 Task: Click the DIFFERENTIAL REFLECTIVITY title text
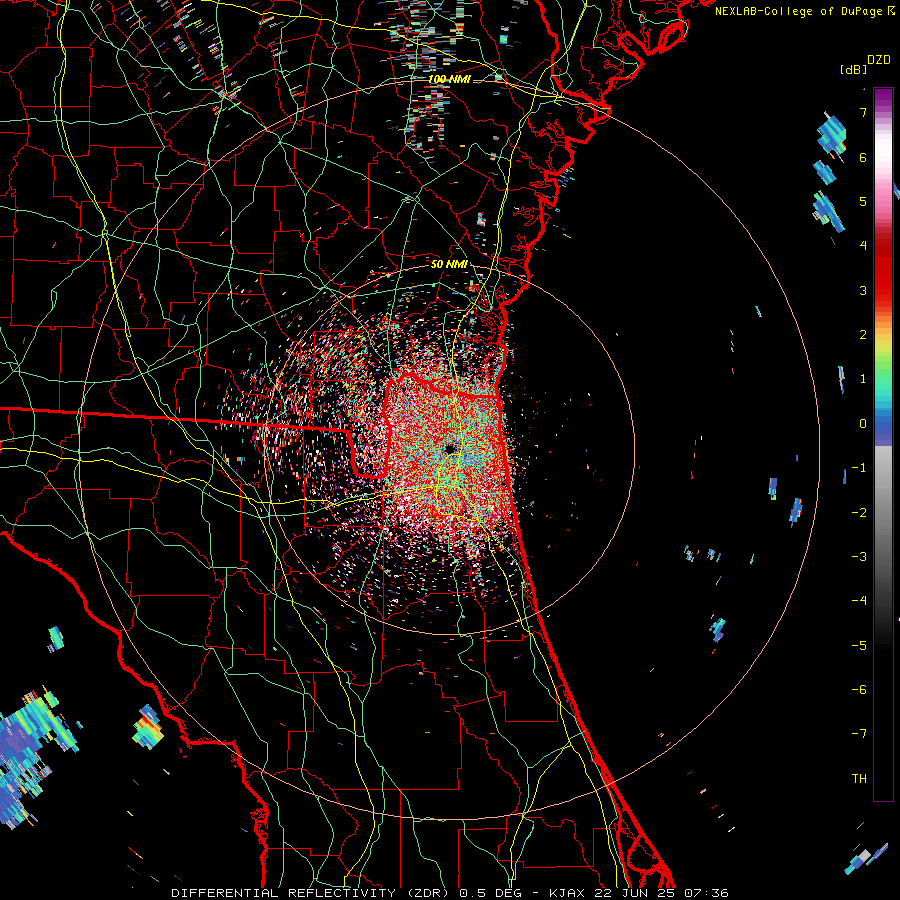pos(283,893)
